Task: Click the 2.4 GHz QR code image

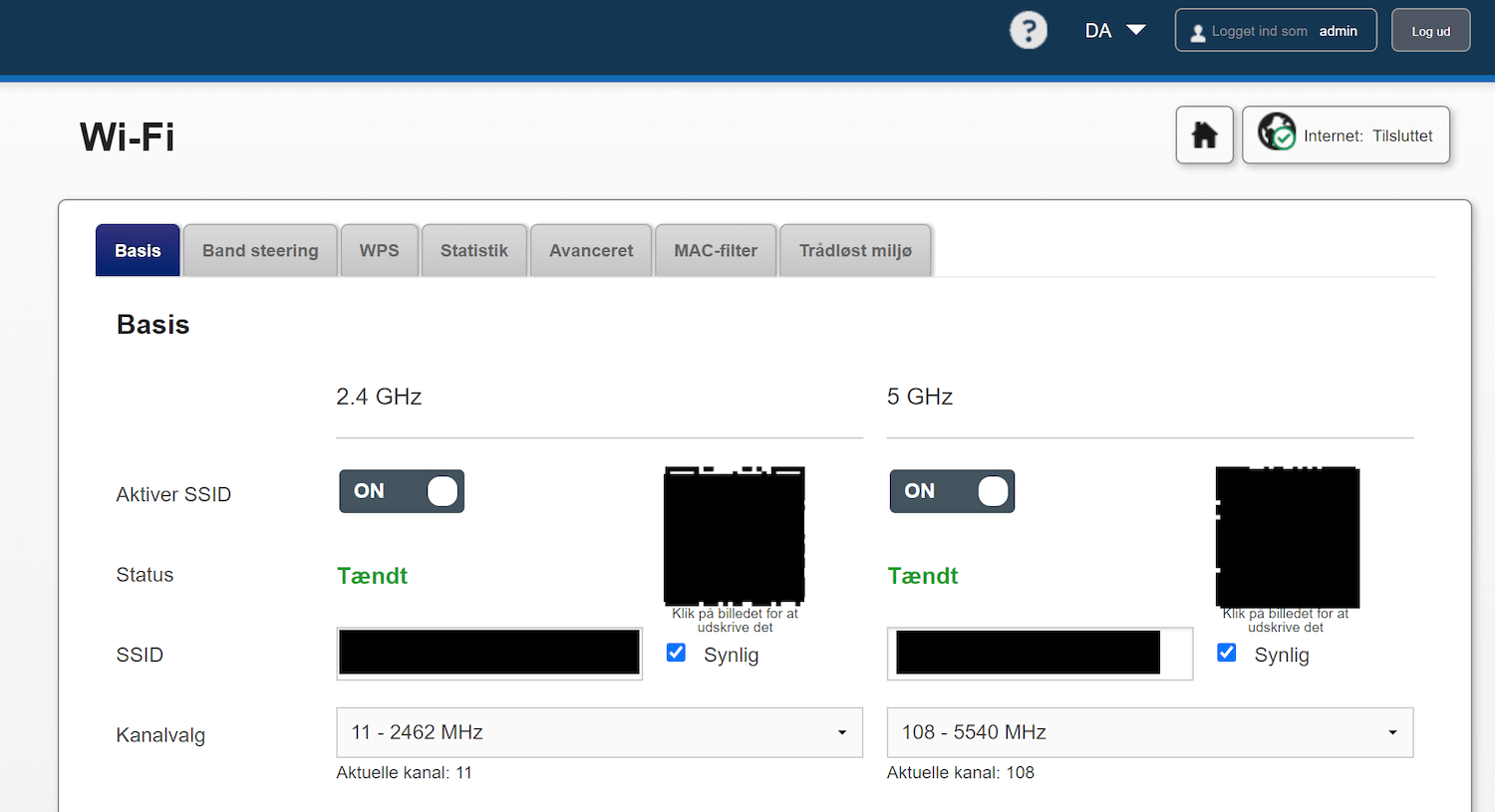Action: point(735,535)
